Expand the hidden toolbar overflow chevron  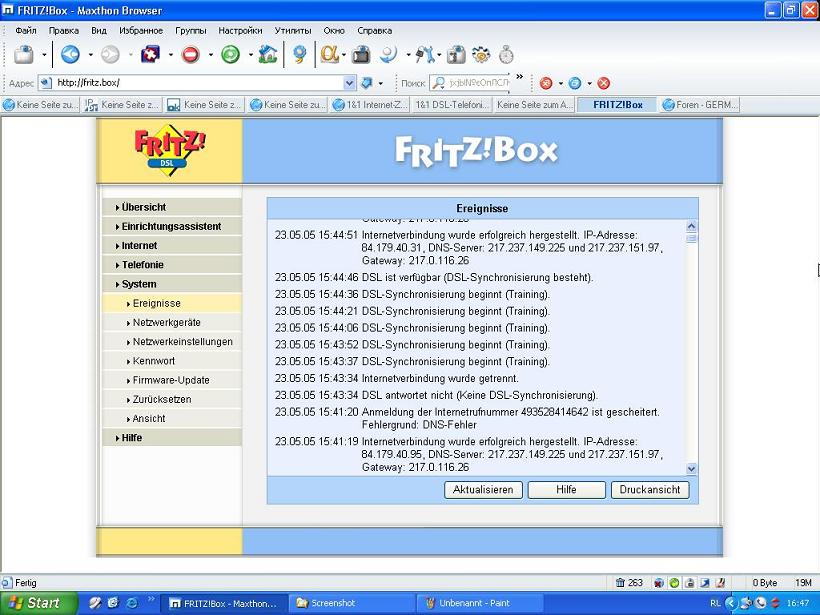coord(519,77)
